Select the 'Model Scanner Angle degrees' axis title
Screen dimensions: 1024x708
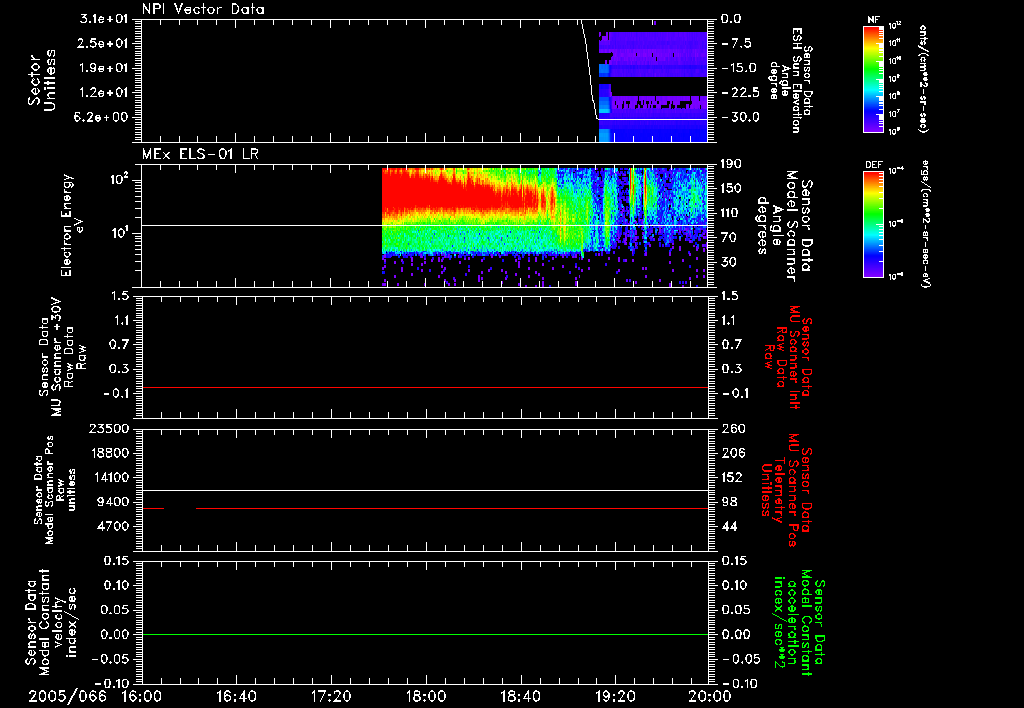pos(783,226)
